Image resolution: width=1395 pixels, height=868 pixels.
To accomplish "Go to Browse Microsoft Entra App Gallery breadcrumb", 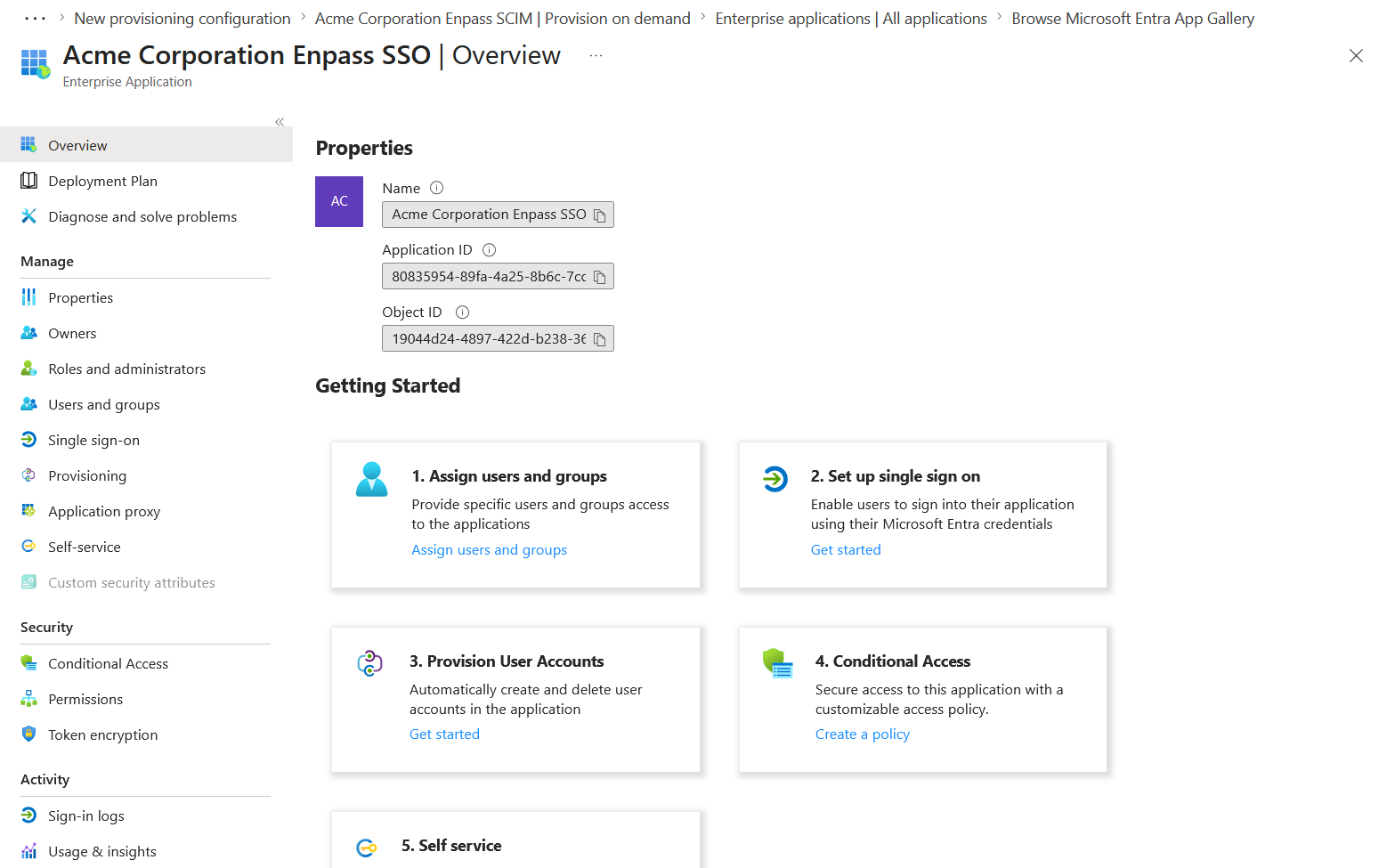I will (x=1133, y=19).
